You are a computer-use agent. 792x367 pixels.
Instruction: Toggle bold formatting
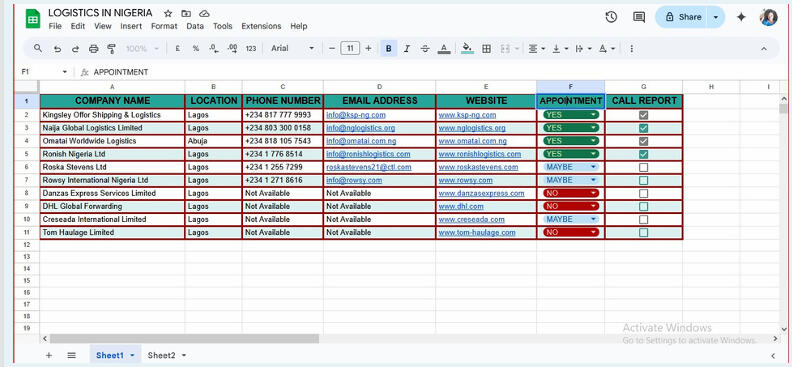(388, 48)
